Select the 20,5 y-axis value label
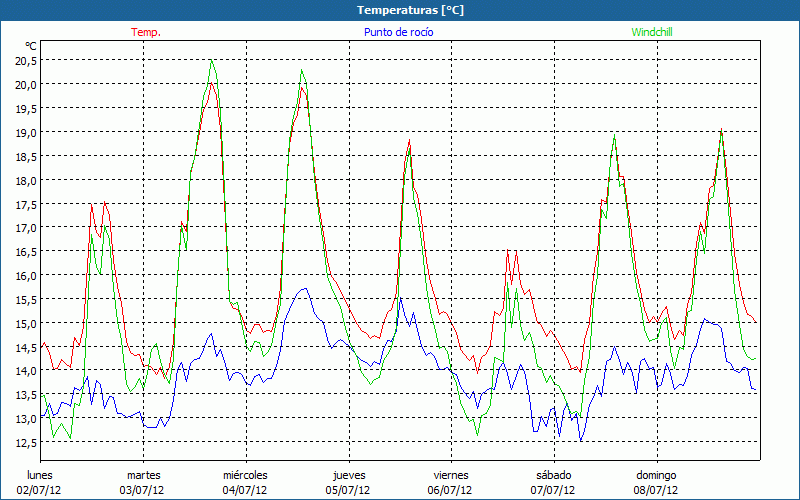Screen dimensions: 800x500 point(26,60)
